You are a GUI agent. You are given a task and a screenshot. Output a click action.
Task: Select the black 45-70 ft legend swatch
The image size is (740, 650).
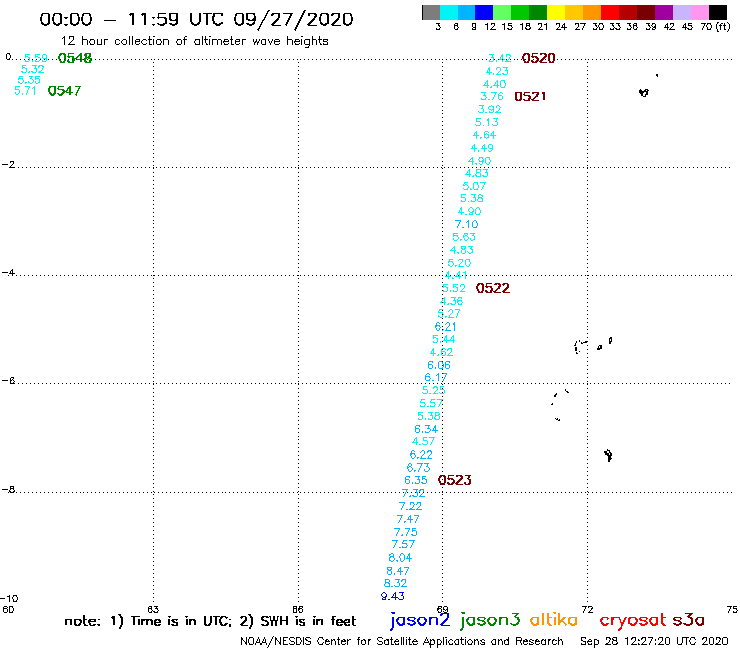pos(717,12)
